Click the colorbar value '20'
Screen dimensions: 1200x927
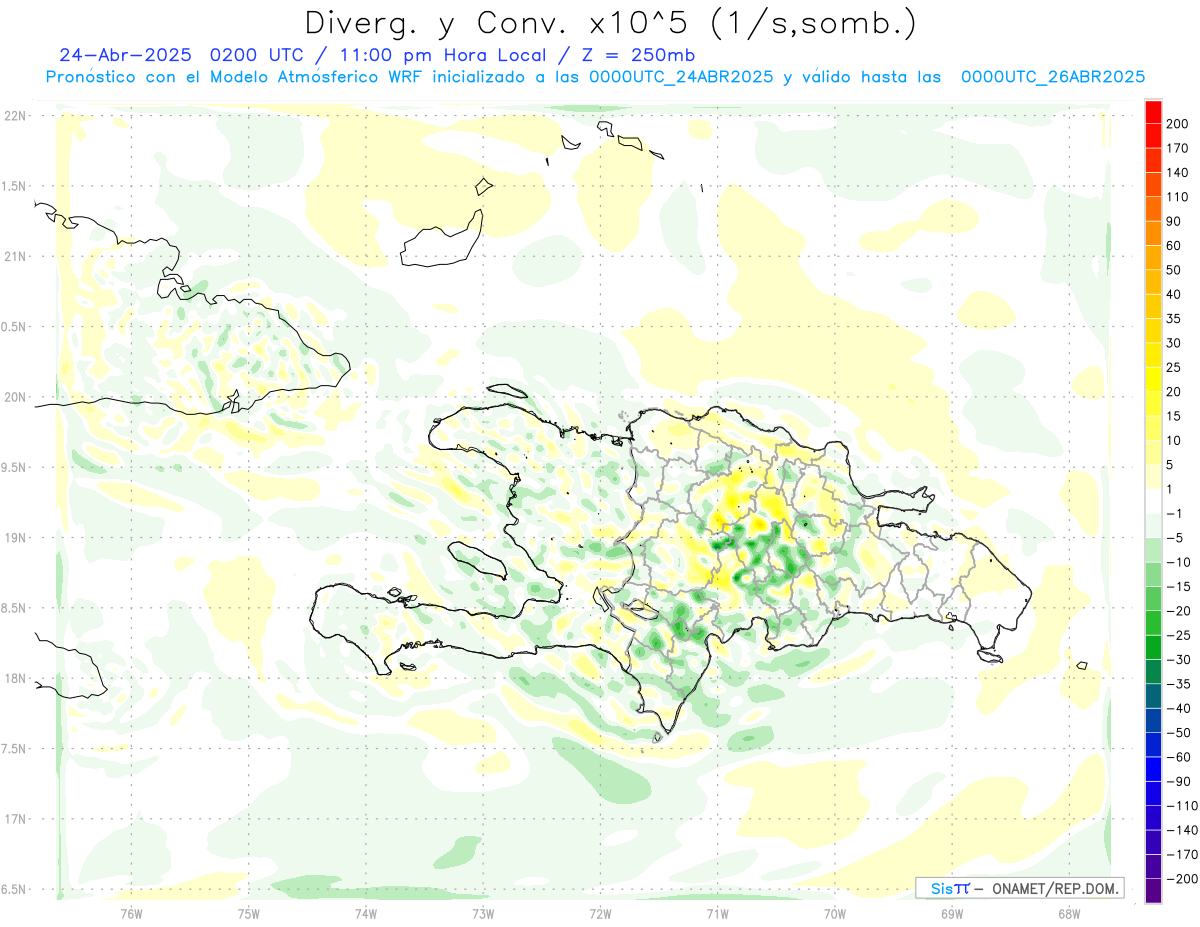(x=1174, y=392)
